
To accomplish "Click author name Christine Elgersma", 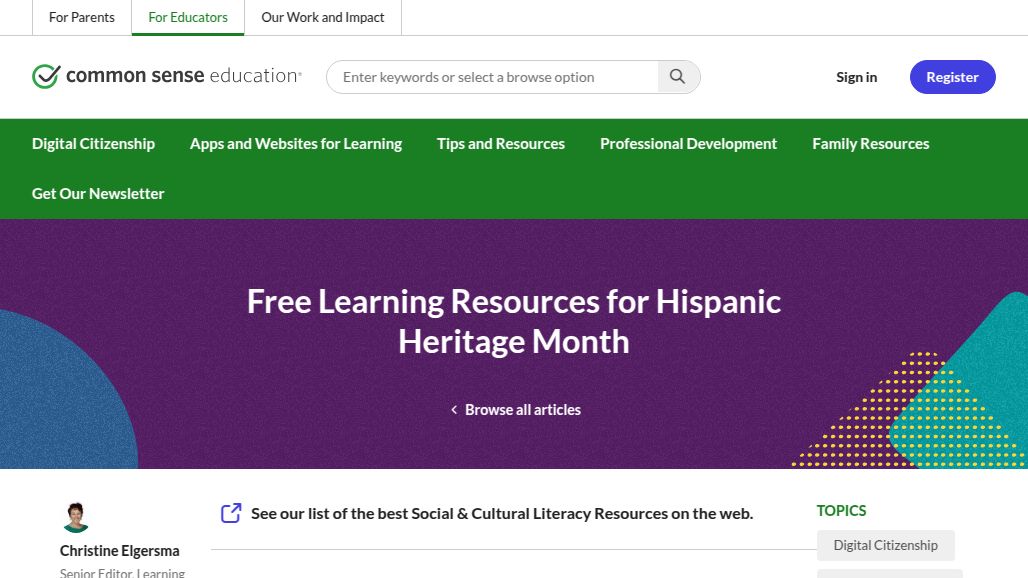I will [119, 550].
